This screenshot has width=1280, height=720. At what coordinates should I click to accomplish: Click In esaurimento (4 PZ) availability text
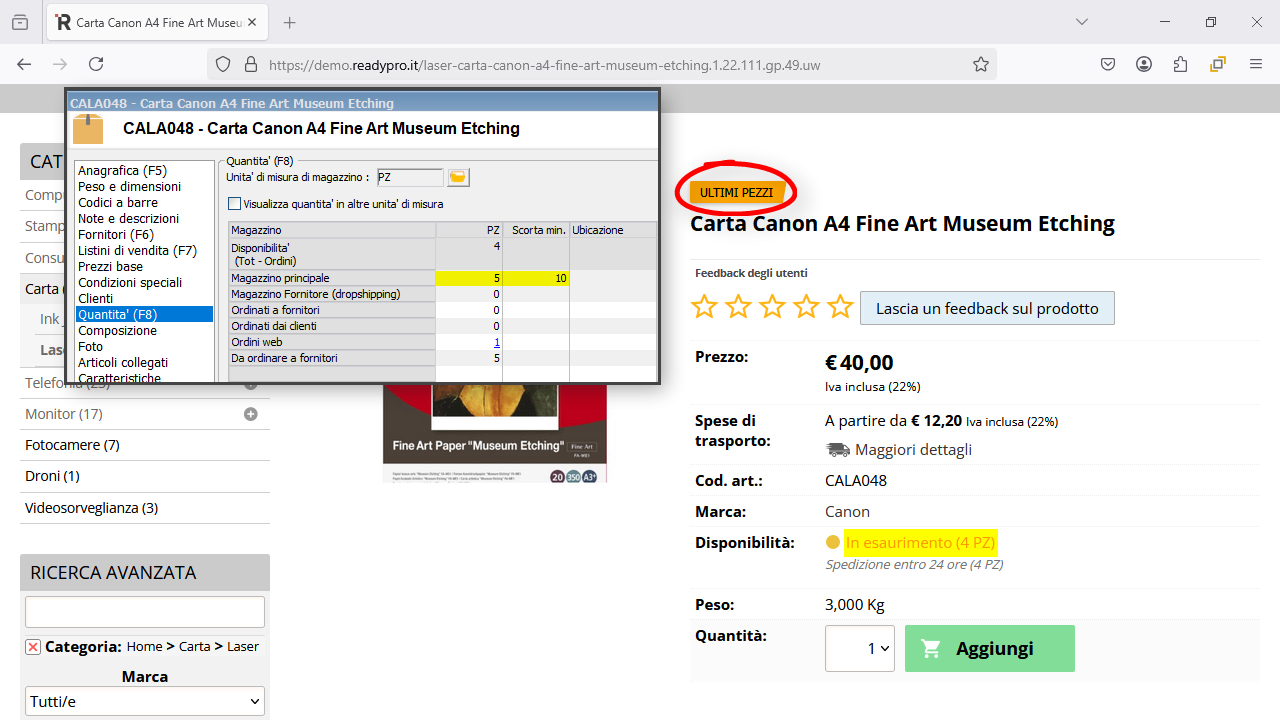[x=920, y=542]
